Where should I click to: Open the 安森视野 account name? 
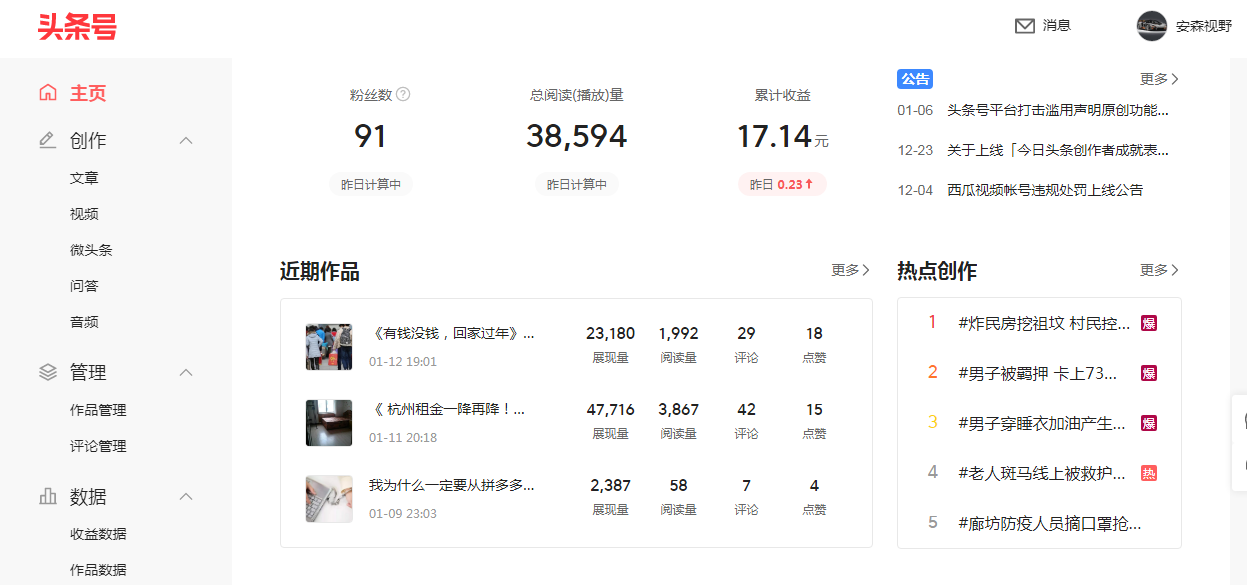1204,27
